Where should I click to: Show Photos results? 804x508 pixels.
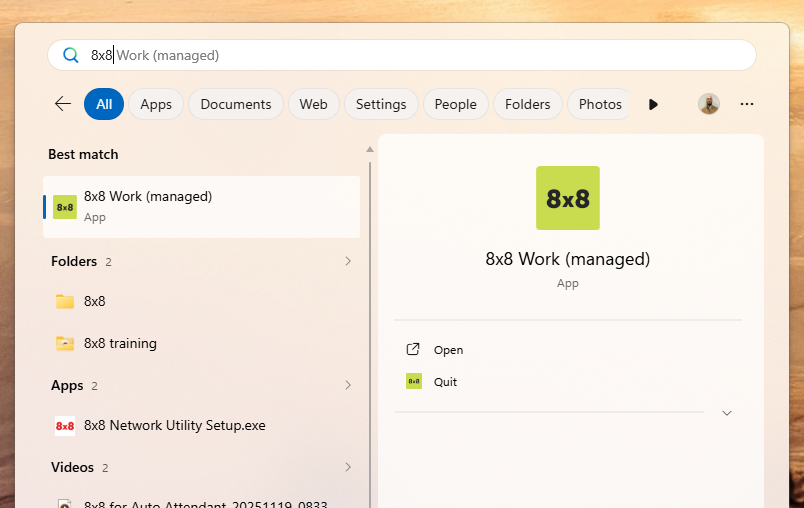[x=598, y=104]
